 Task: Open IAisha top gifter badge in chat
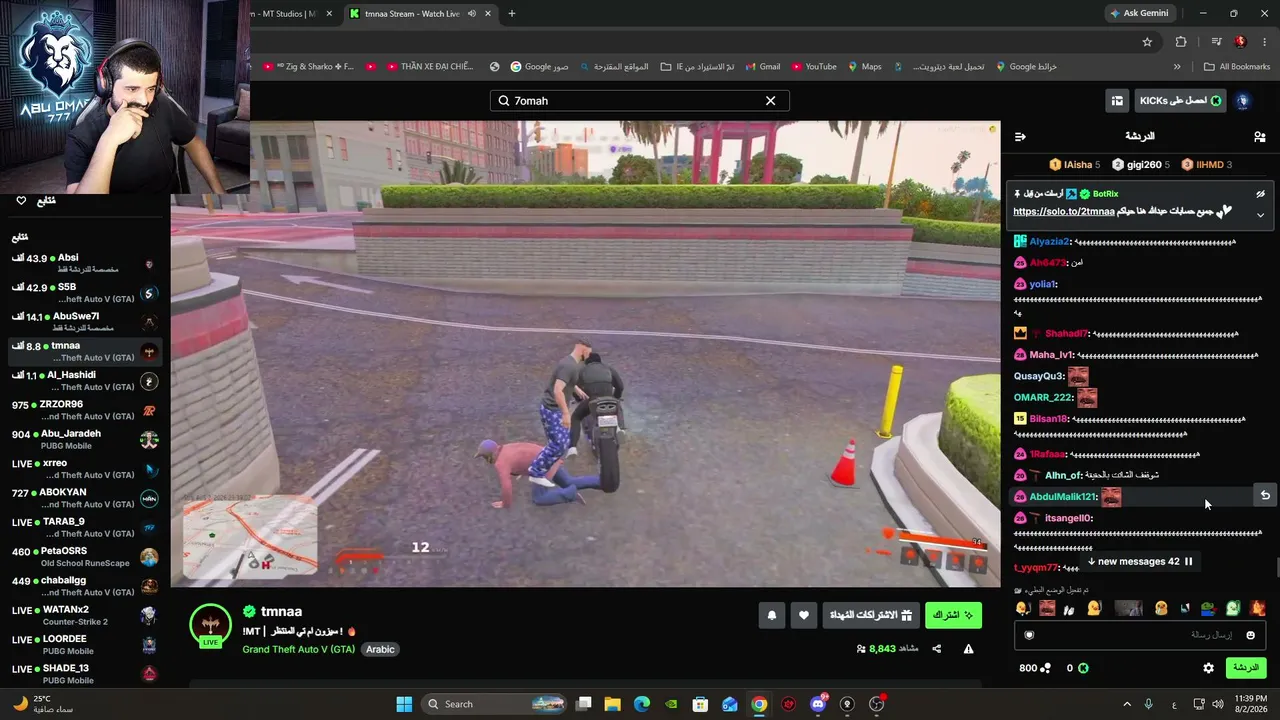pyautogui.click(x=1074, y=165)
